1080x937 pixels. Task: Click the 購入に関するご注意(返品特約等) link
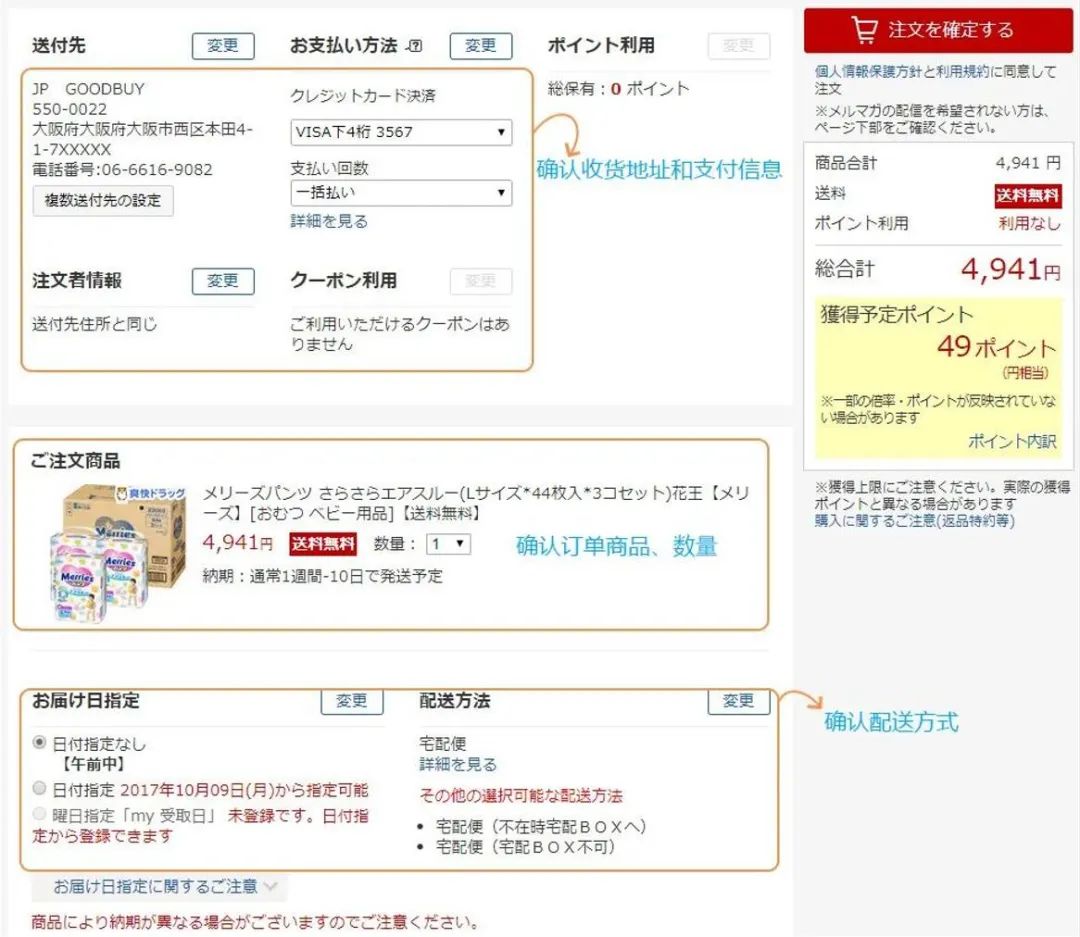coord(915,520)
